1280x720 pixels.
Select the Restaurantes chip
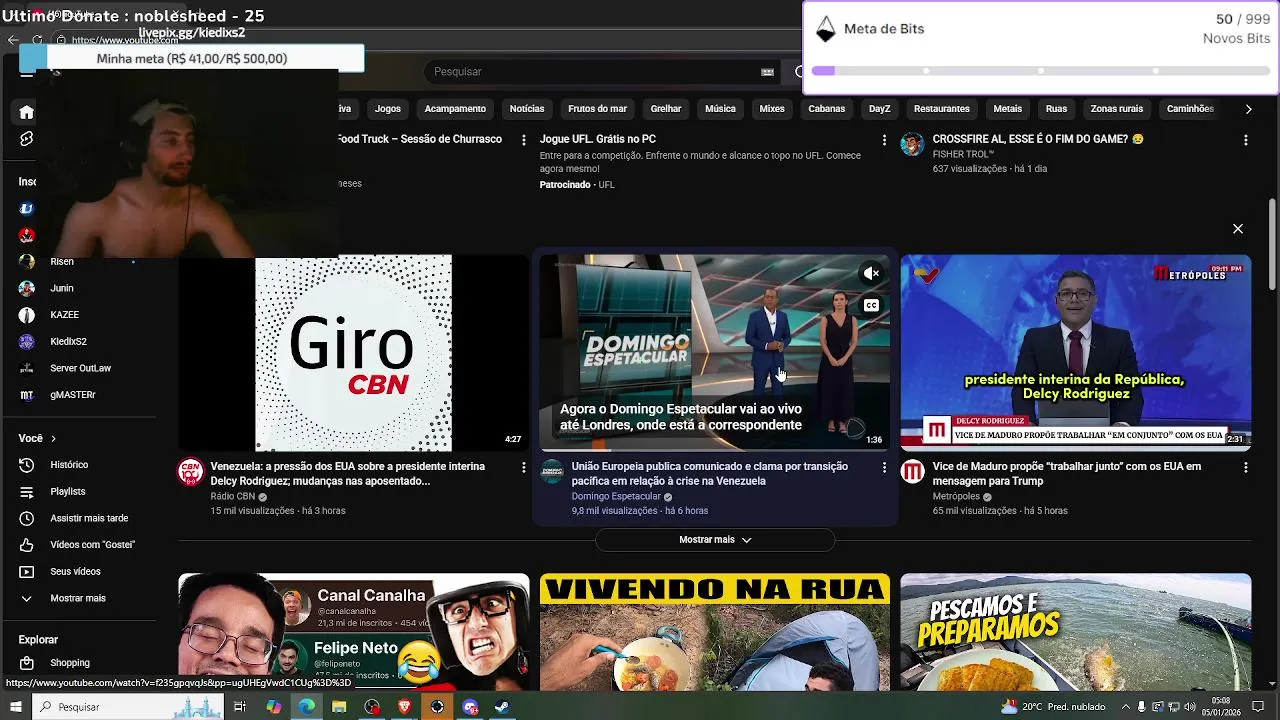tap(941, 109)
